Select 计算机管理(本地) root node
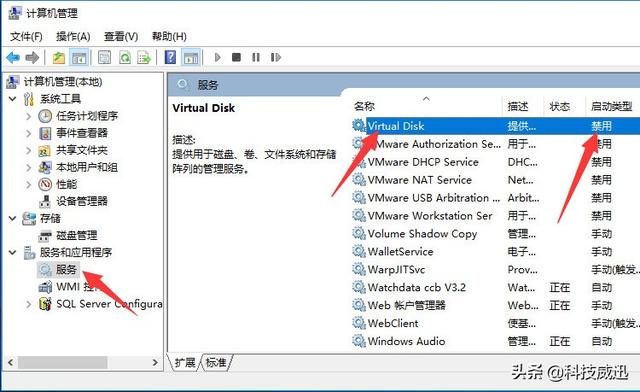 point(62,82)
